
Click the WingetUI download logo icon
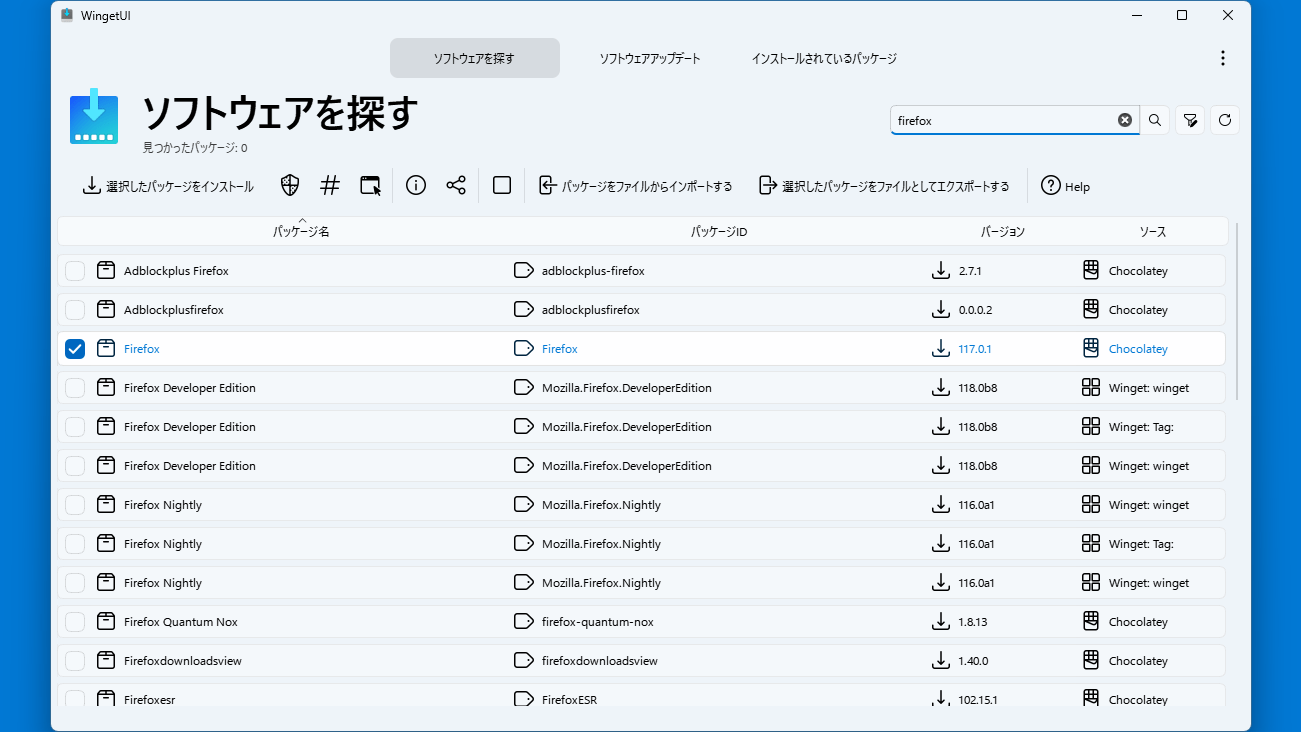pyautogui.click(x=94, y=119)
